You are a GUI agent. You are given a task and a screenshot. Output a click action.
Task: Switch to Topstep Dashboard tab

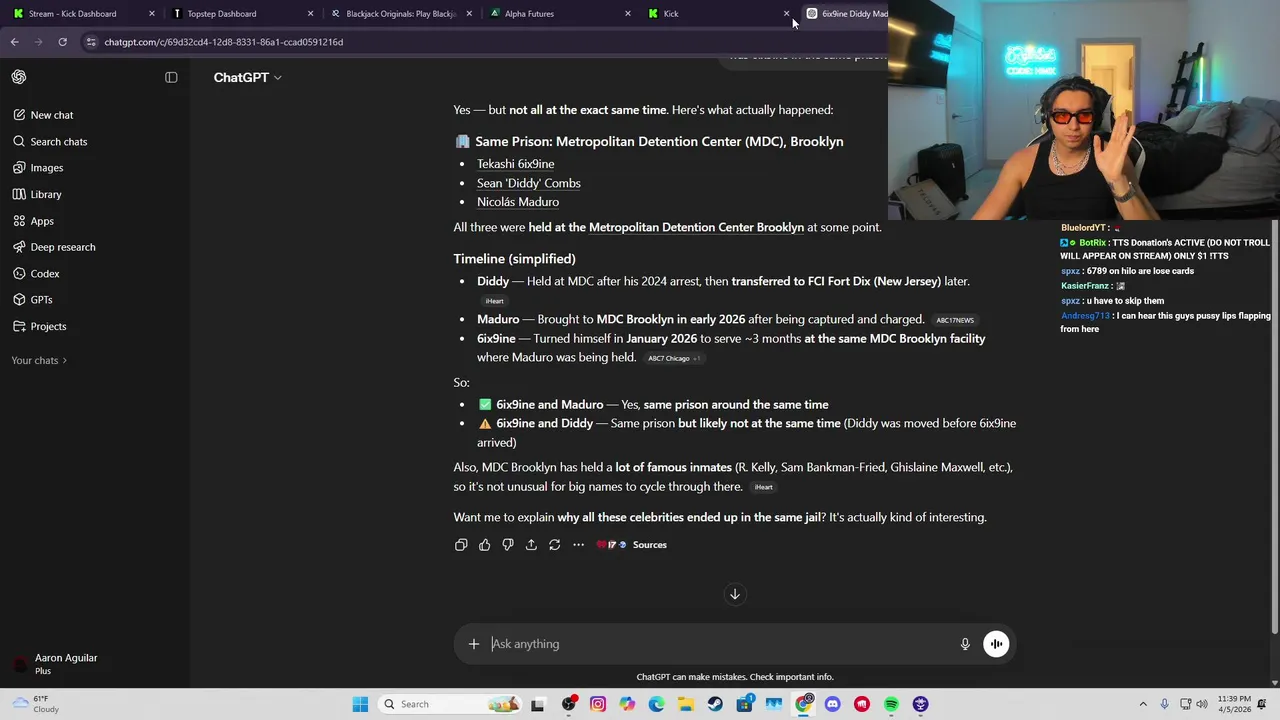[x=240, y=14]
